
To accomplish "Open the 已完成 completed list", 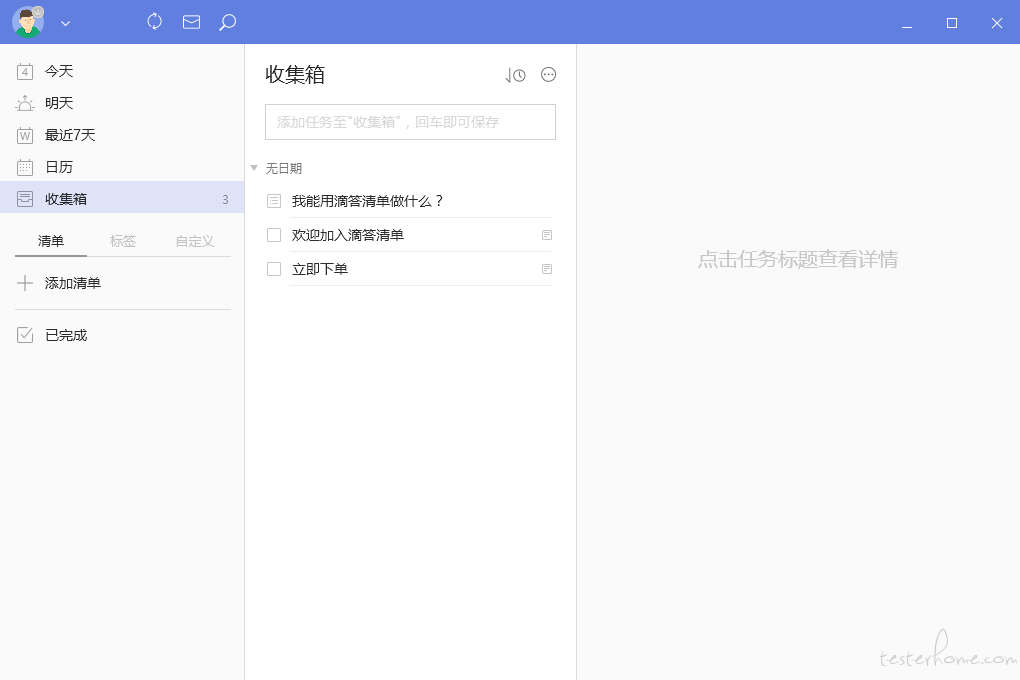I will (x=66, y=335).
